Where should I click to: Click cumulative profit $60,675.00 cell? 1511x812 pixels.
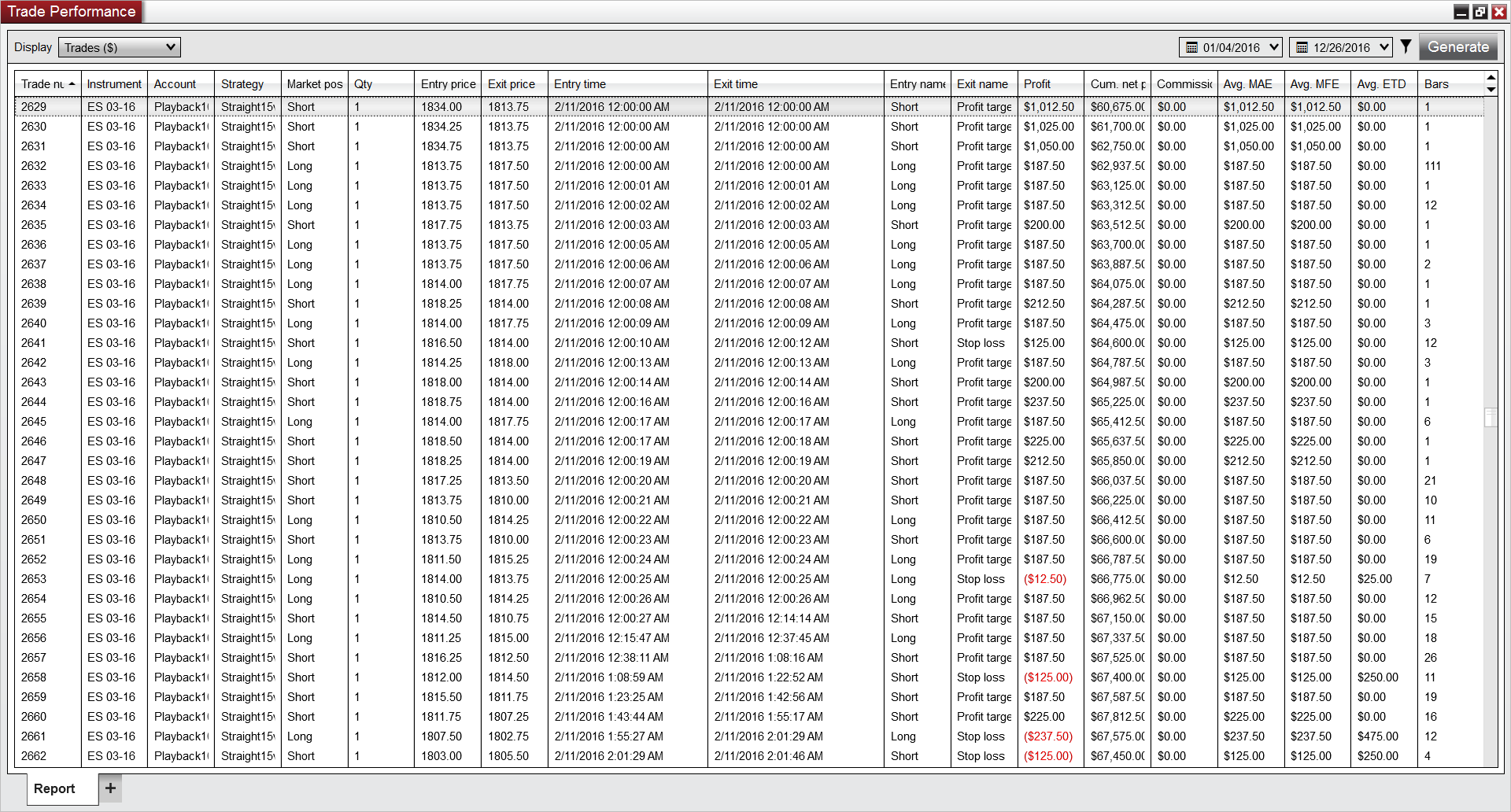[1118, 107]
